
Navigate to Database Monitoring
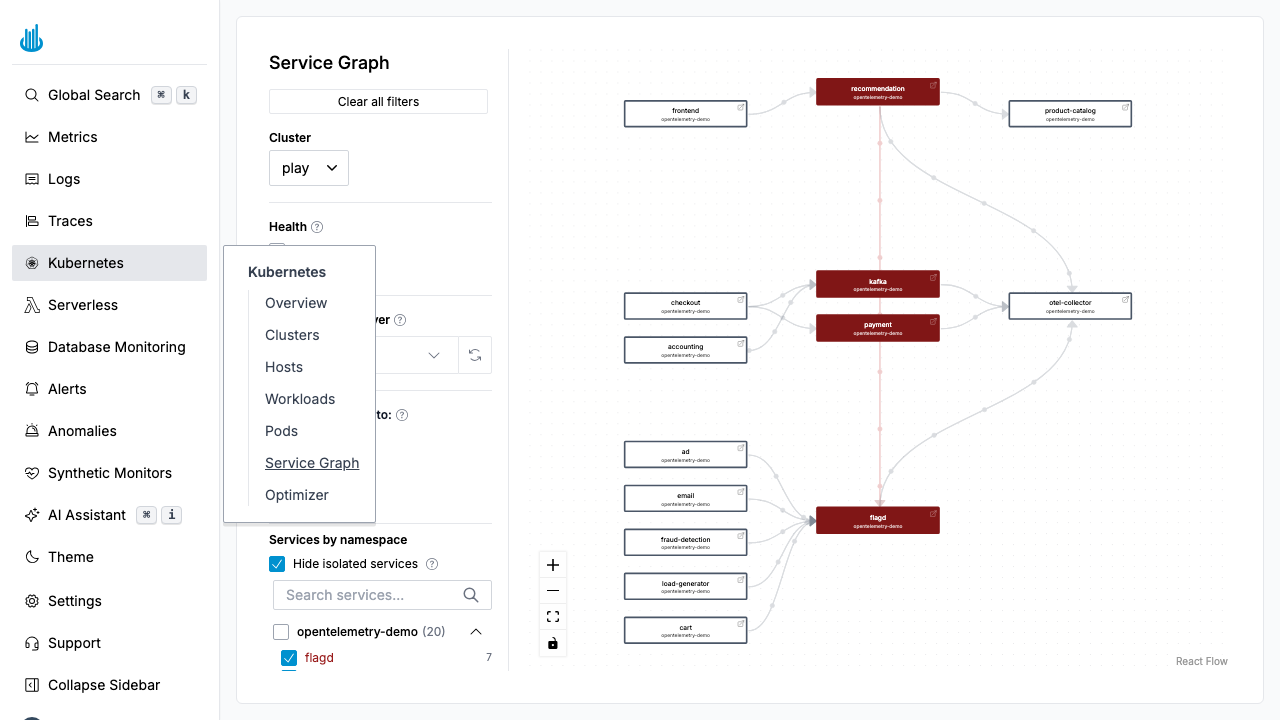(x=116, y=347)
